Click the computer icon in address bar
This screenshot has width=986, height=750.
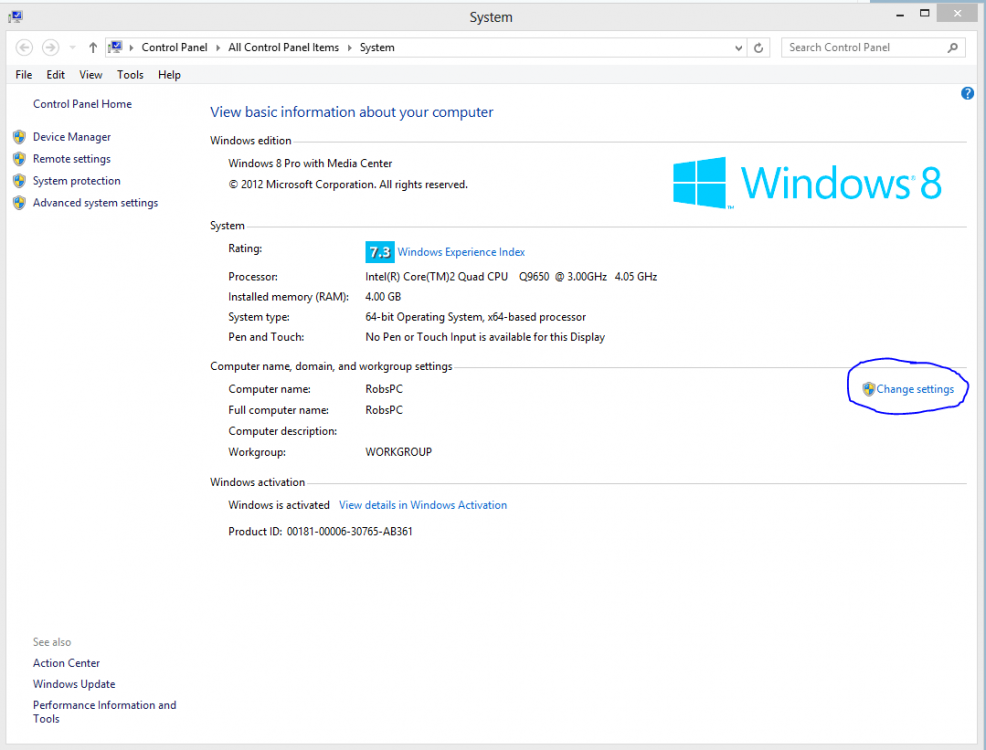point(115,47)
